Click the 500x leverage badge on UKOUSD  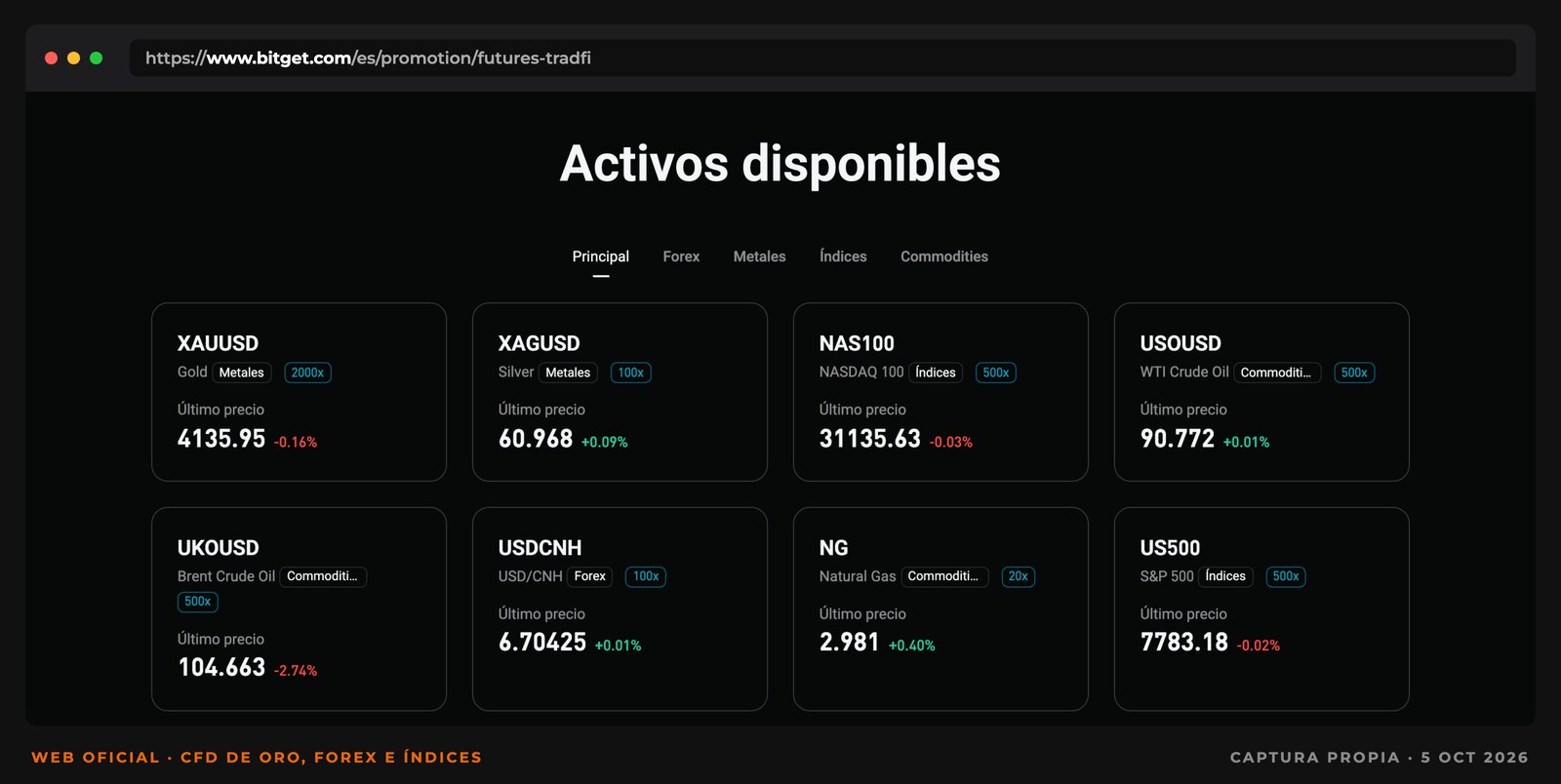(x=197, y=602)
